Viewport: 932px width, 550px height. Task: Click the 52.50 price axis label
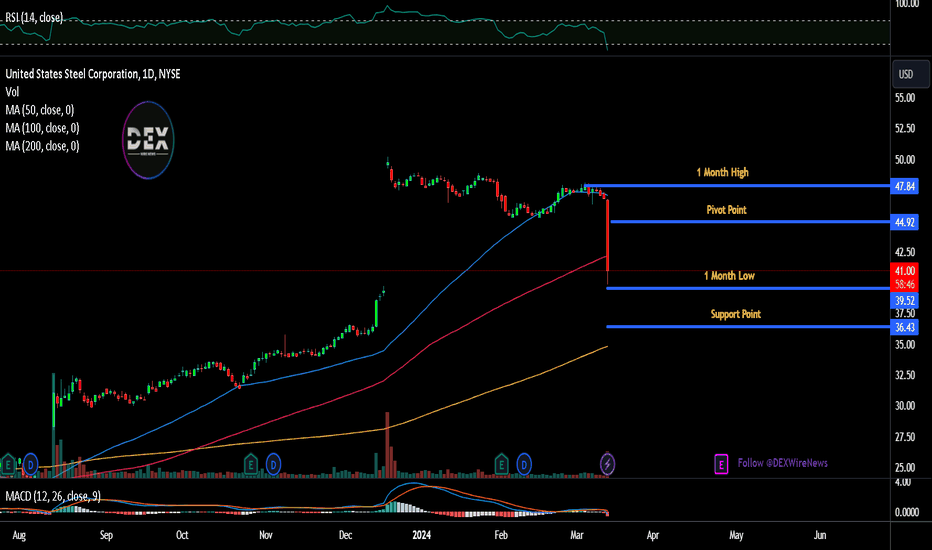point(905,128)
